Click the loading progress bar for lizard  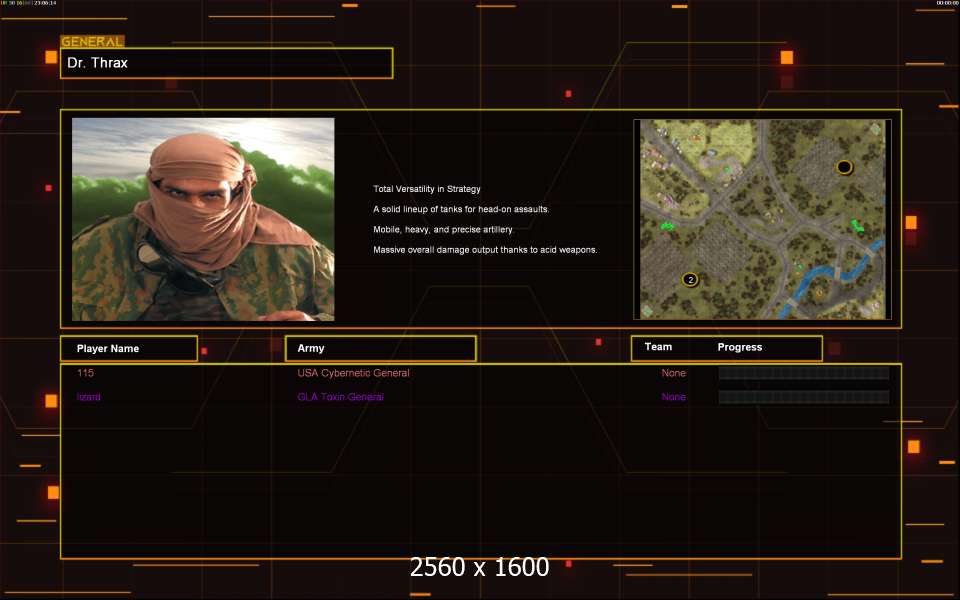804,397
